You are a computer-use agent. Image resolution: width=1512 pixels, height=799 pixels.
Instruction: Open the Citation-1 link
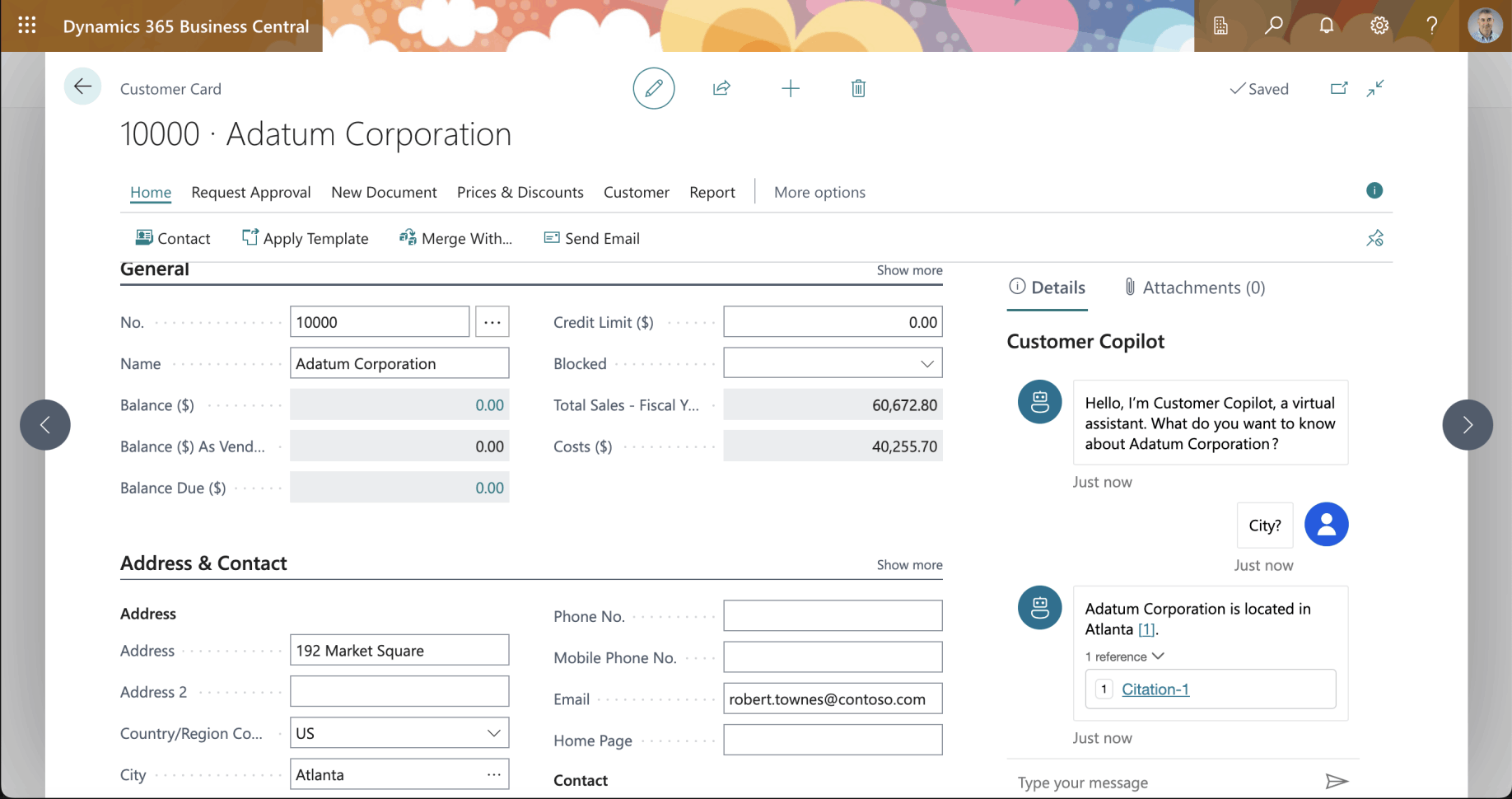coord(1156,689)
